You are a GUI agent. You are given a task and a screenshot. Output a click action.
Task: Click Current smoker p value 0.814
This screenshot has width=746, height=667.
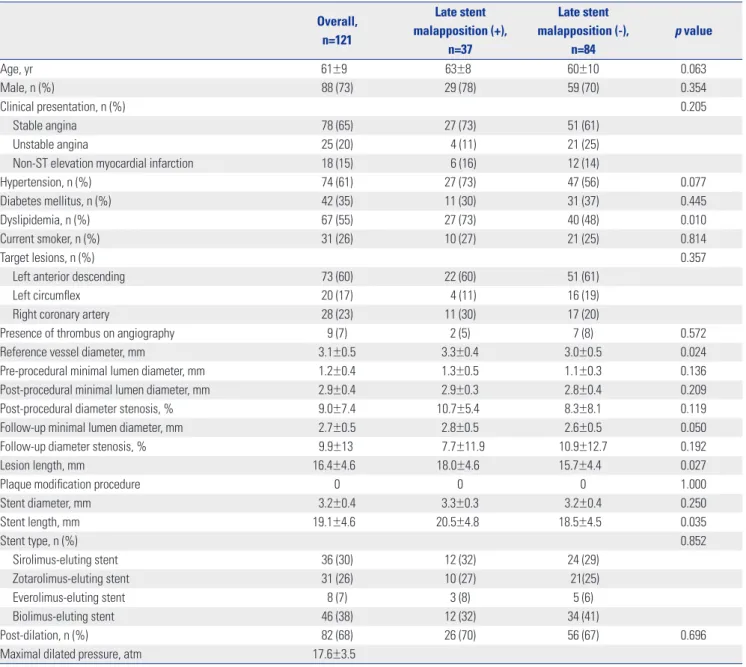click(x=693, y=239)
